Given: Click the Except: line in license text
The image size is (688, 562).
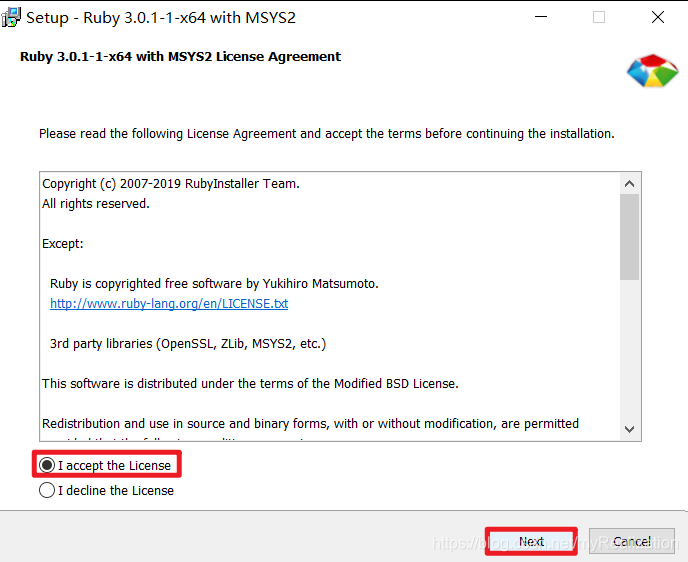Looking at the screenshot, I should [63, 243].
